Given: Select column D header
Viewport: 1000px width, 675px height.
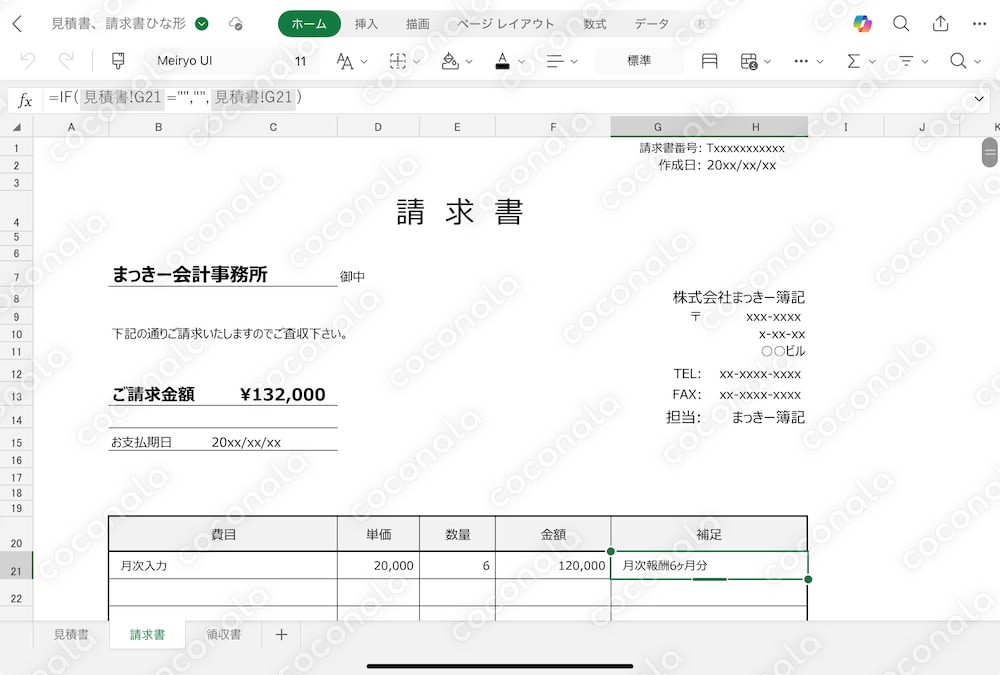Looking at the screenshot, I should (x=378, y=127).
